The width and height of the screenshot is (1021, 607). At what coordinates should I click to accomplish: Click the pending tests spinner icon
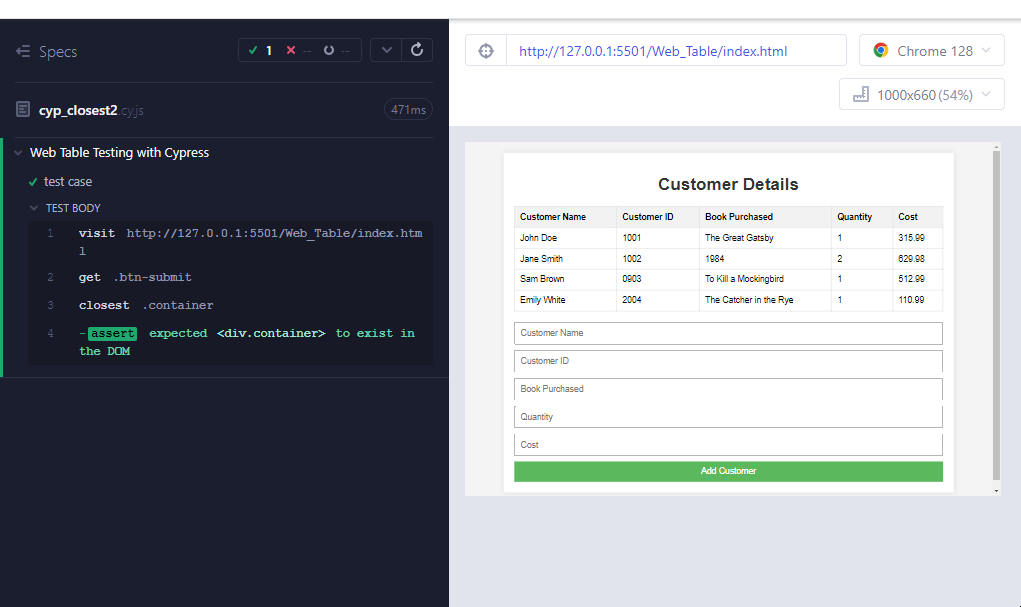click(x=329, y=50)
